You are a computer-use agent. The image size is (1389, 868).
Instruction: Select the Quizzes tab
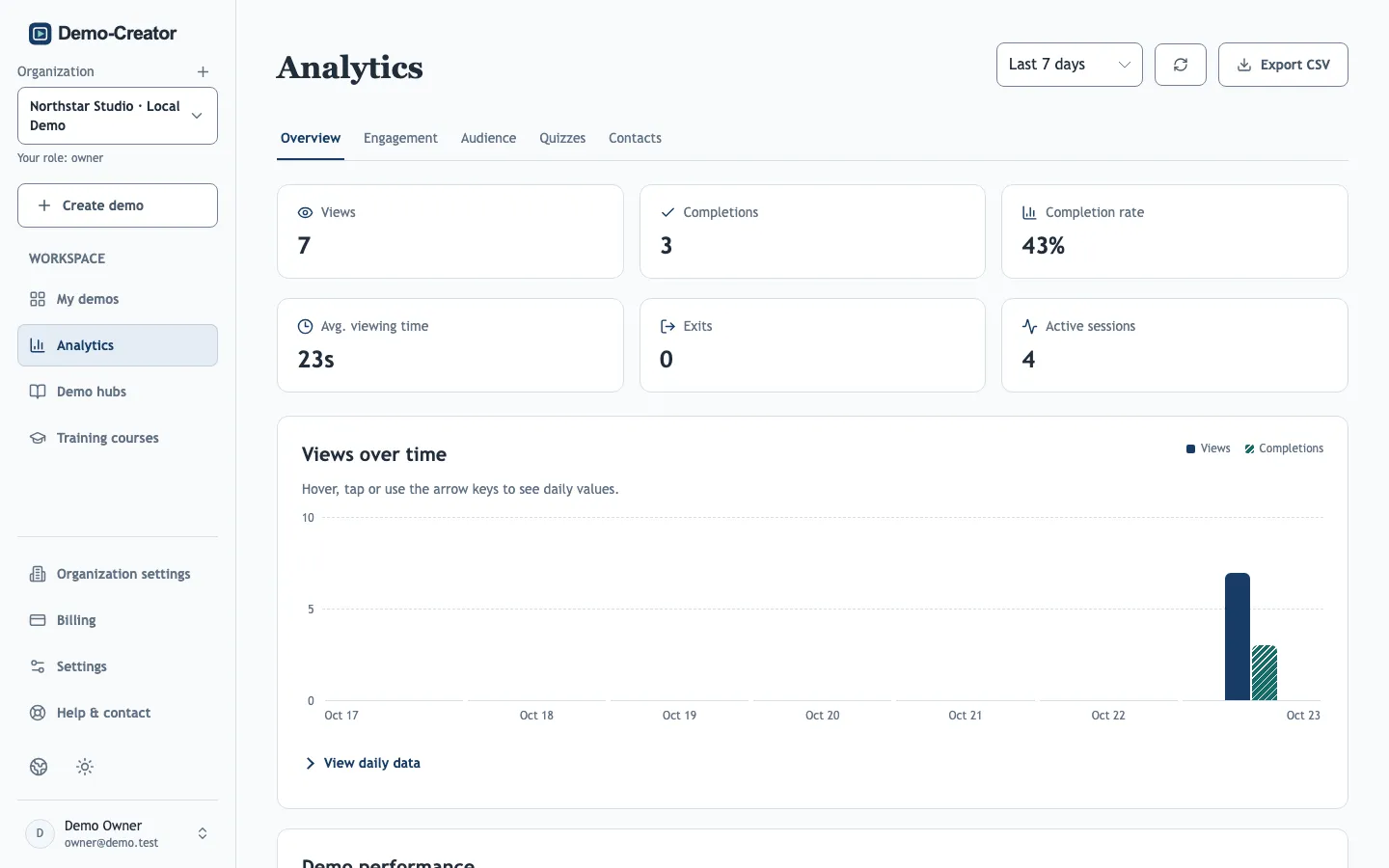tap(562, 138)
